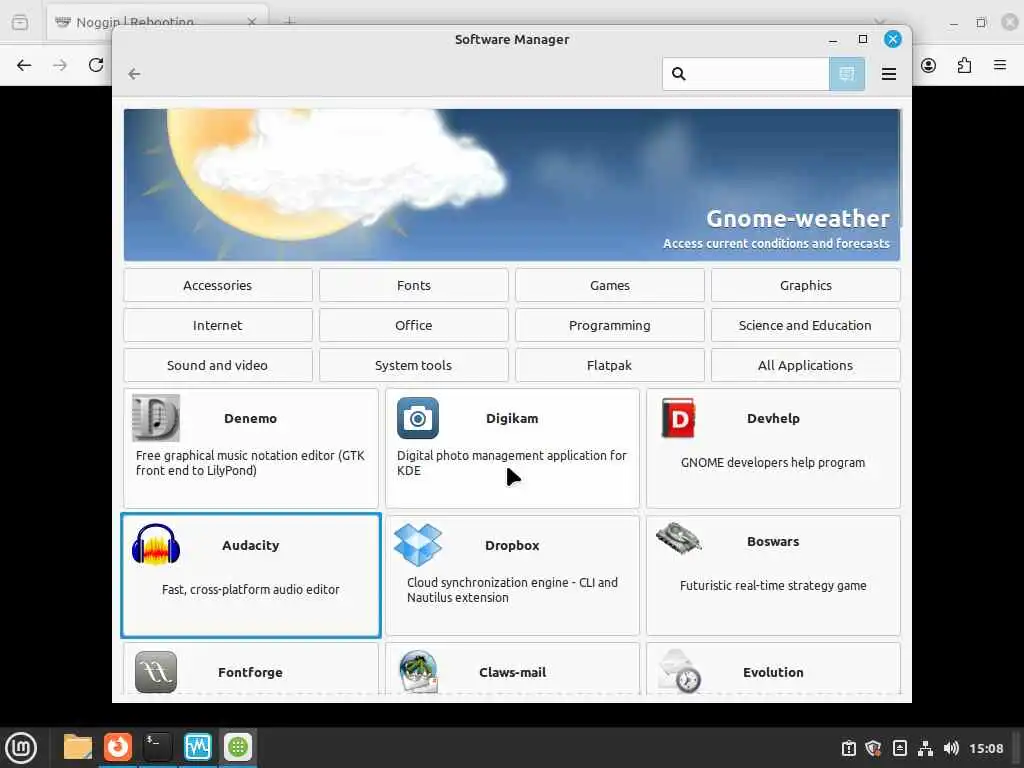This screenshot has width=1024, height=768.
Task: Open the volume tray icon
Action: (x=951, y=748)
